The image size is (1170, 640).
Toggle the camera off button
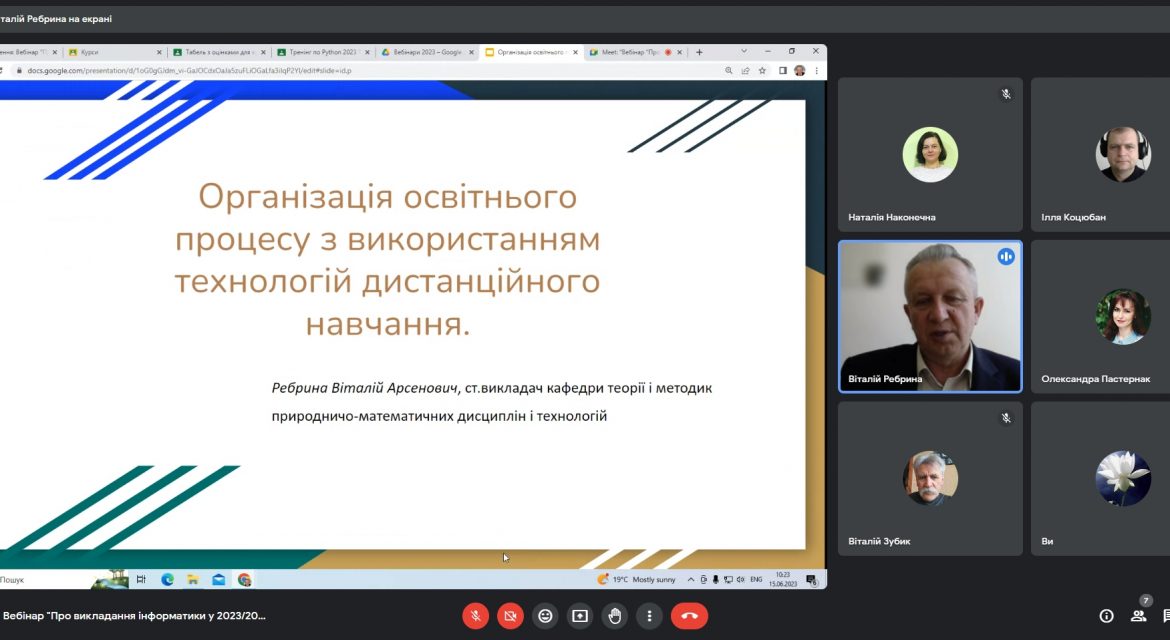(x=510, y=616)
